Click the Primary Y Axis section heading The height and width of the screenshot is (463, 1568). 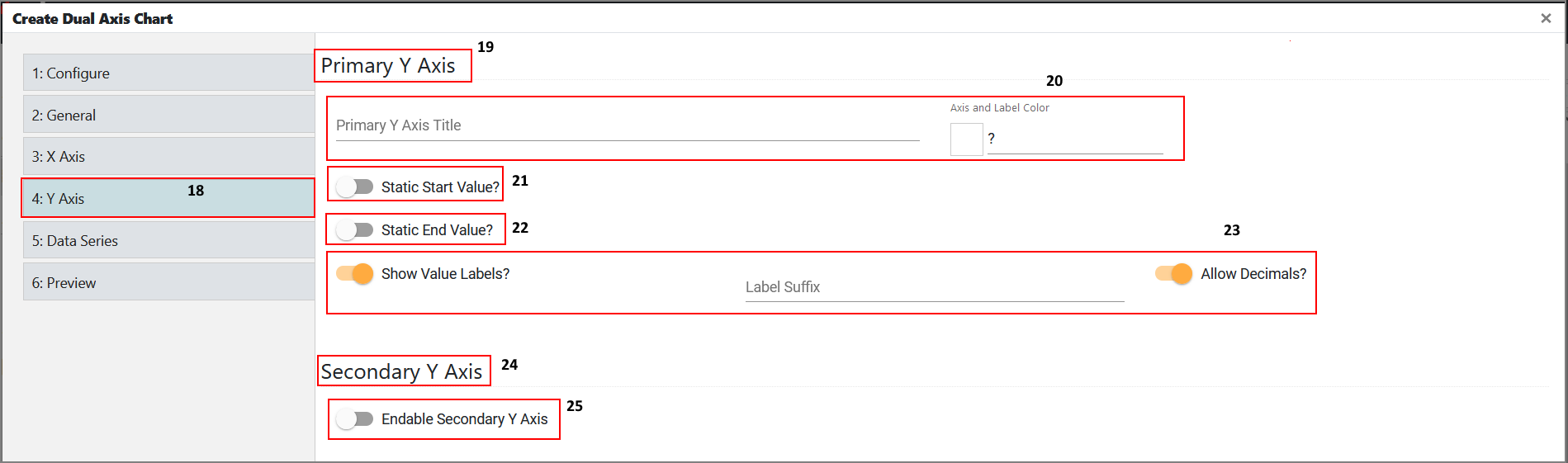point(388,66)
